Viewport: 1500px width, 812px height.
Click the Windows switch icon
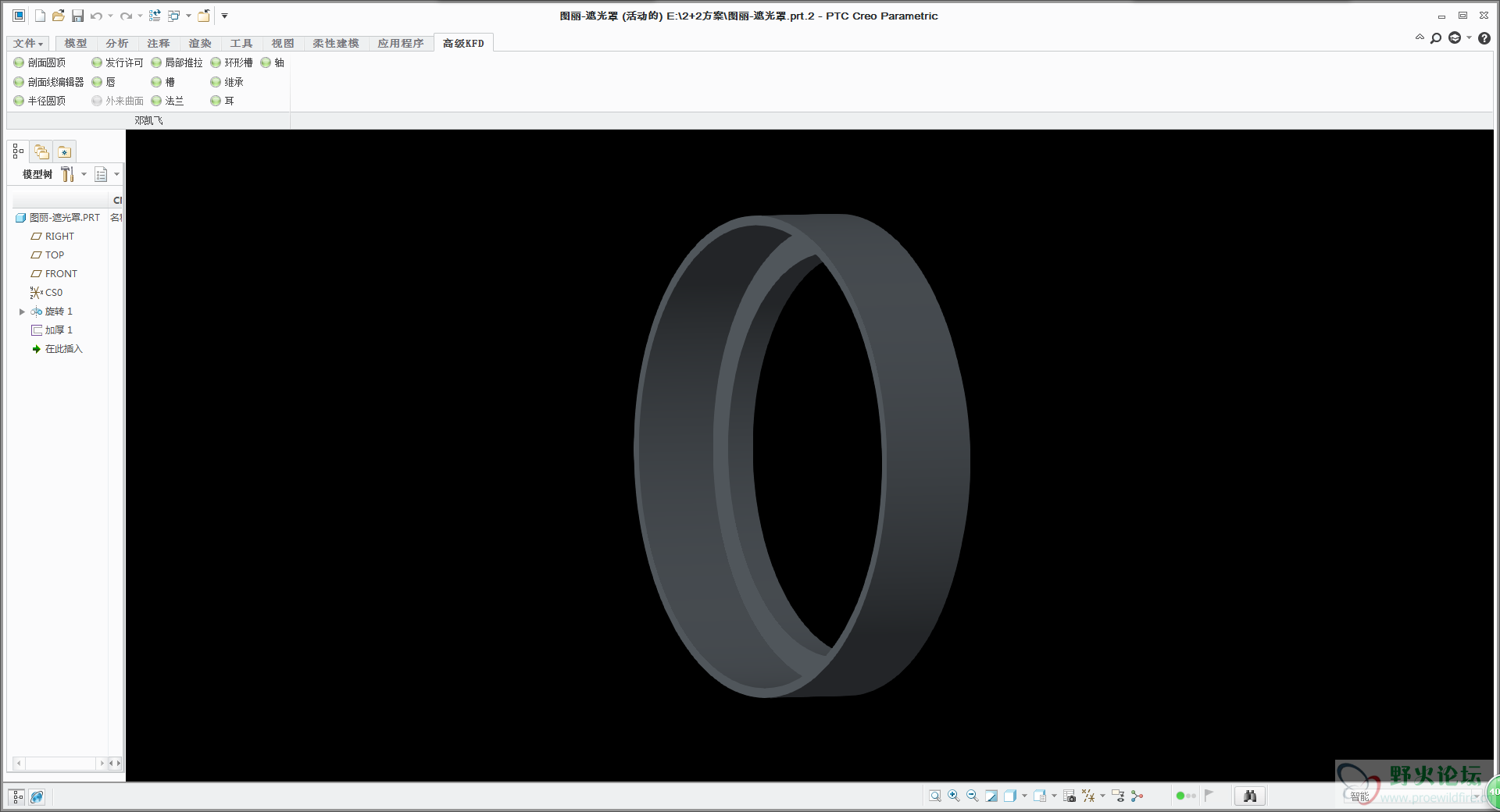pyautogui.click(x=173, y=16)
